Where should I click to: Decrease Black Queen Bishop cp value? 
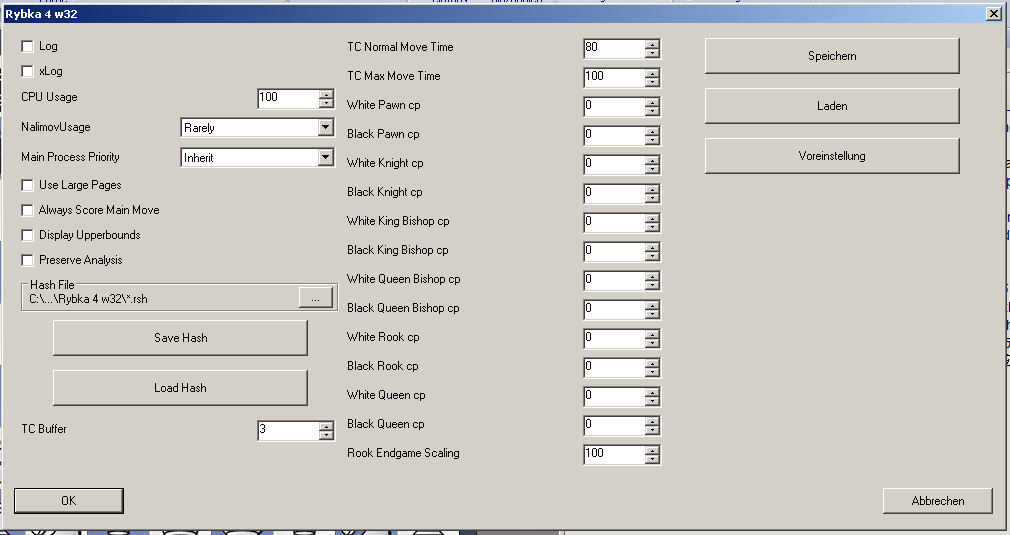[653, 314]
